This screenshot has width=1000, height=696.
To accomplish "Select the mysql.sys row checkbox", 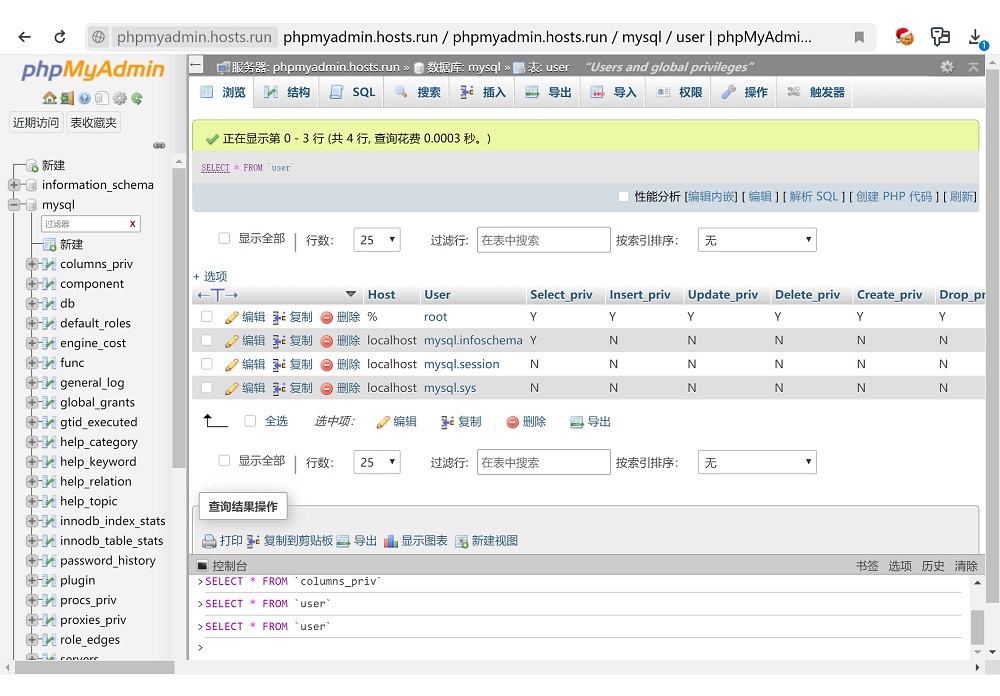I will pyautogui.click(x=207, y=387).
